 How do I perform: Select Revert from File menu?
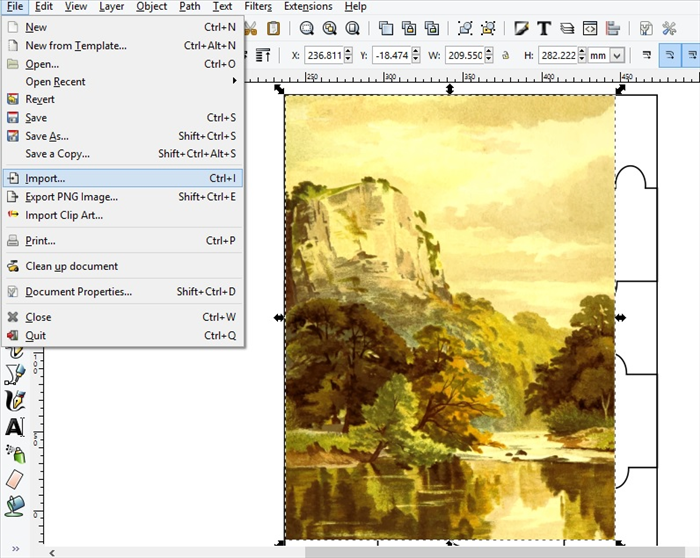pos(123,99)
